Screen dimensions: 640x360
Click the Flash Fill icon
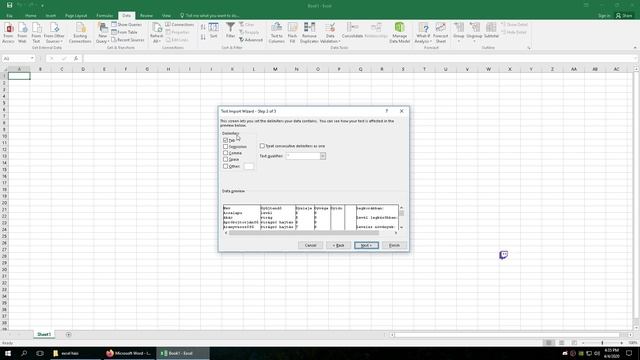tap(292, 33)
